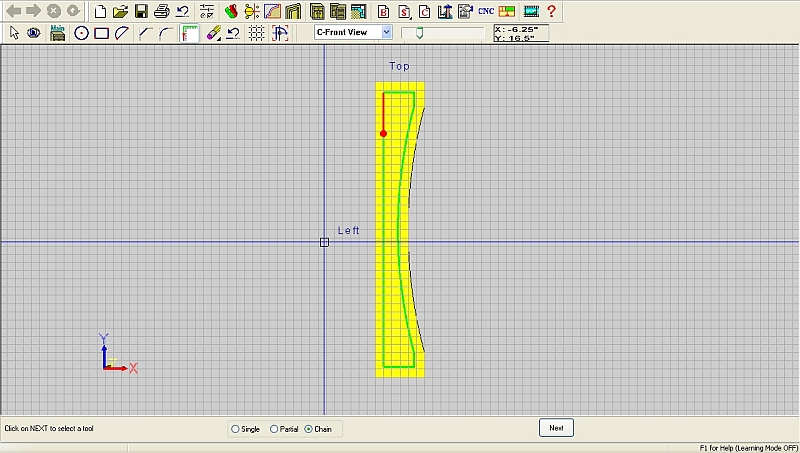Open help with the red question mark
This screenshot has height=453, width=800.
click(551, 11)
